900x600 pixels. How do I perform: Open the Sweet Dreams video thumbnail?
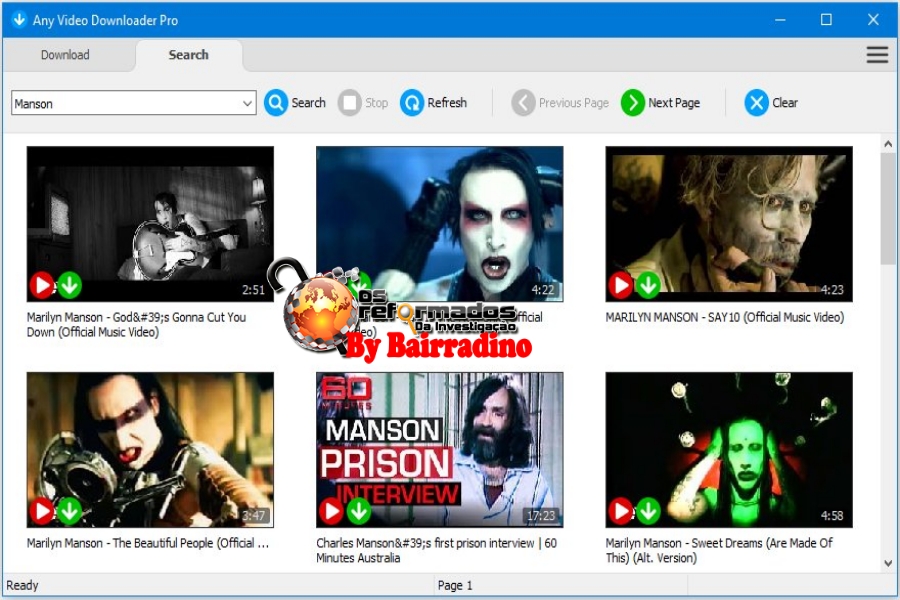[729, 450]
